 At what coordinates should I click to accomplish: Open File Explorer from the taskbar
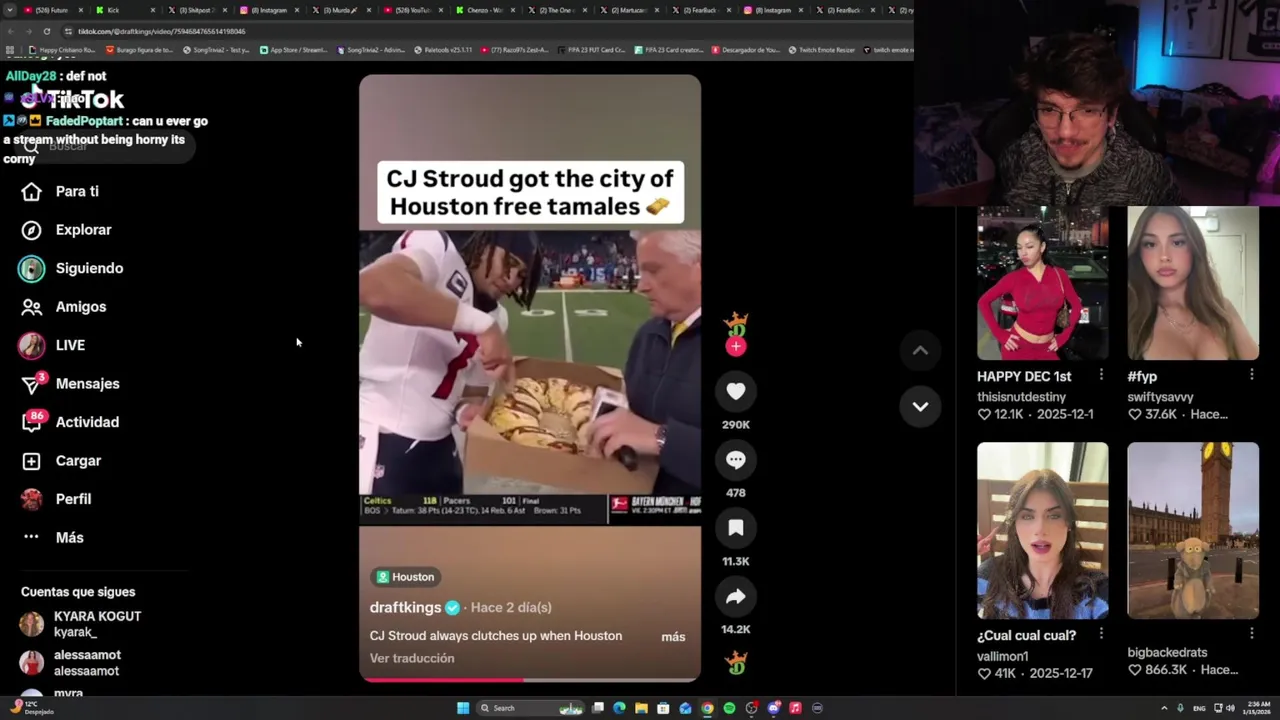click(641, 708)
